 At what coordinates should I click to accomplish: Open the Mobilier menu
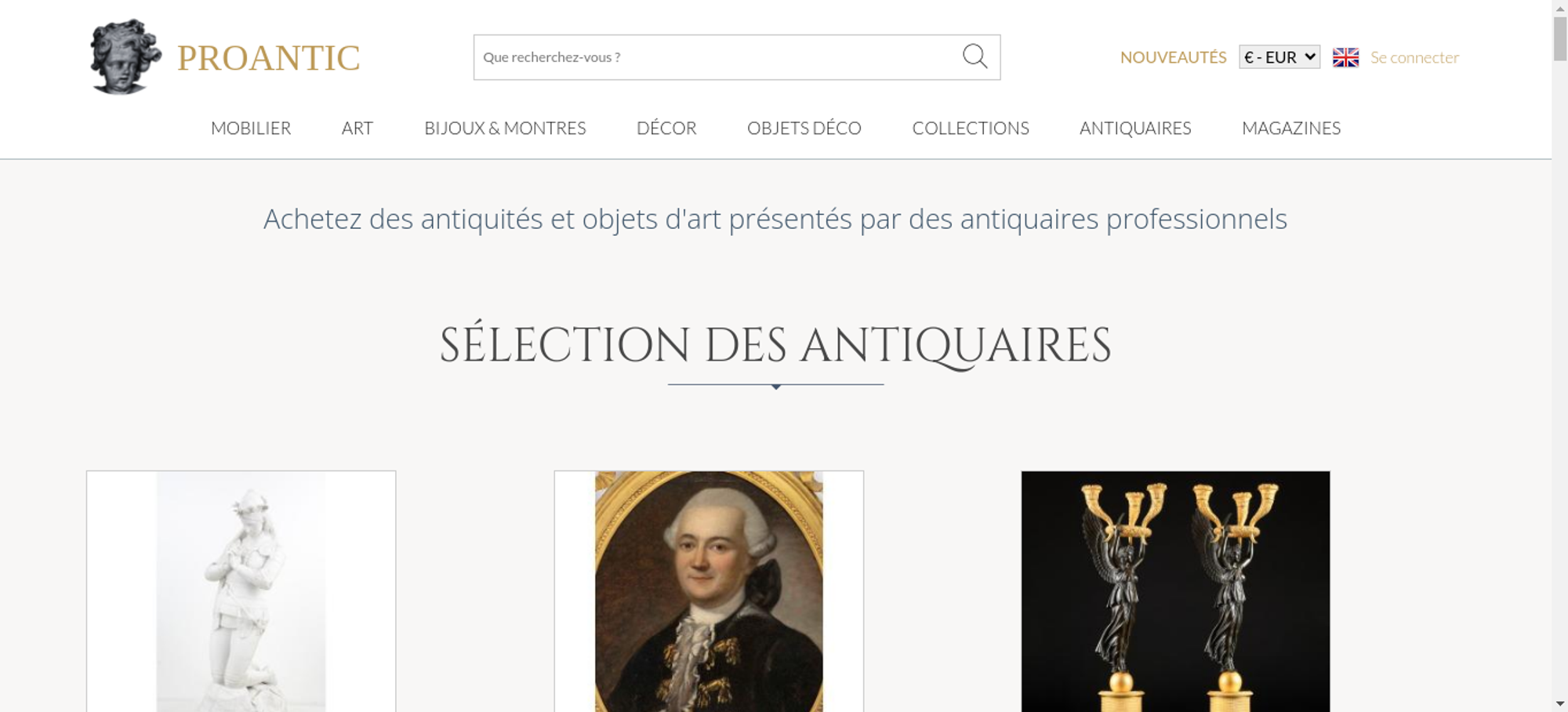(x=251, y=128)
